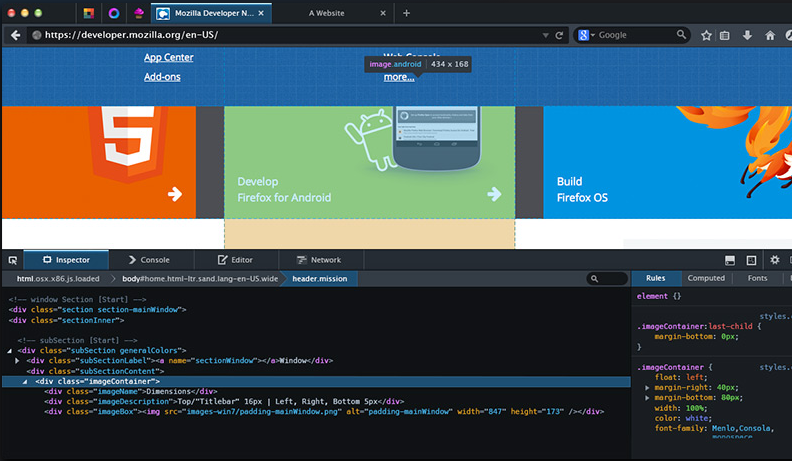
Task: Switch to the Computed side panel tab
Action: coord(706,278)
